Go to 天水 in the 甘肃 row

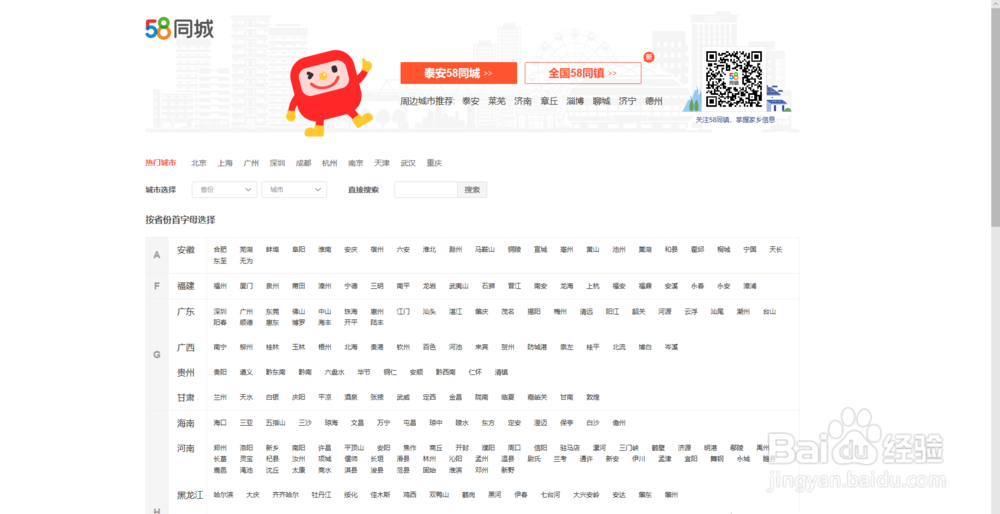click(246, 397)
